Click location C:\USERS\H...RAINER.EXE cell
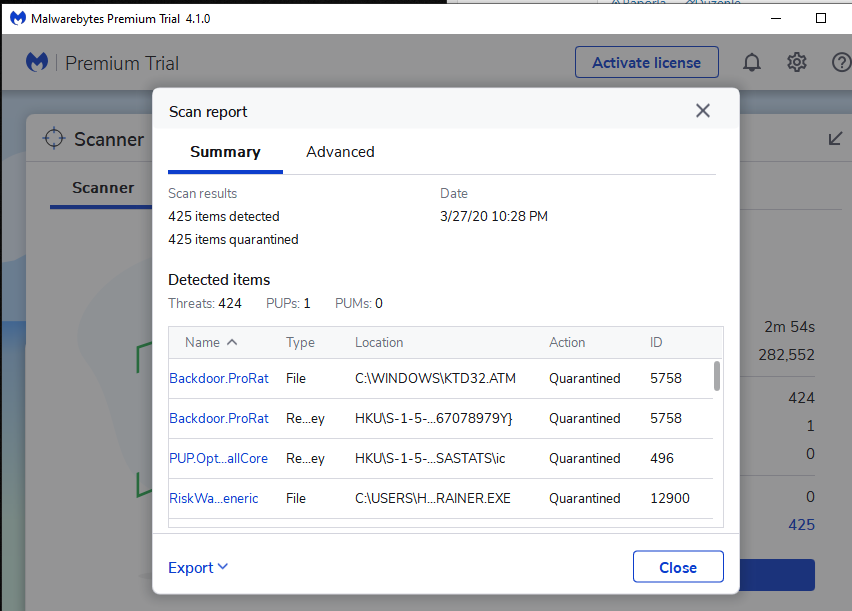 pyautogui.click(x=433, y=498)
